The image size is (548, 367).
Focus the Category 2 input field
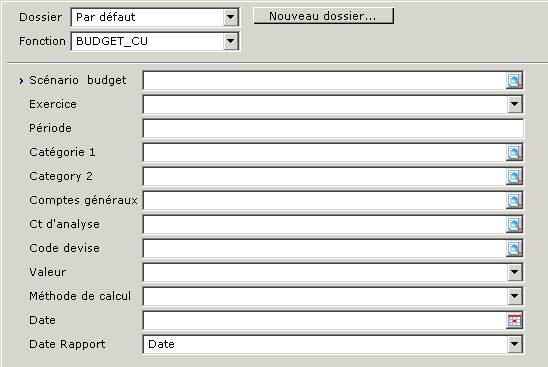tap(325, 177)
